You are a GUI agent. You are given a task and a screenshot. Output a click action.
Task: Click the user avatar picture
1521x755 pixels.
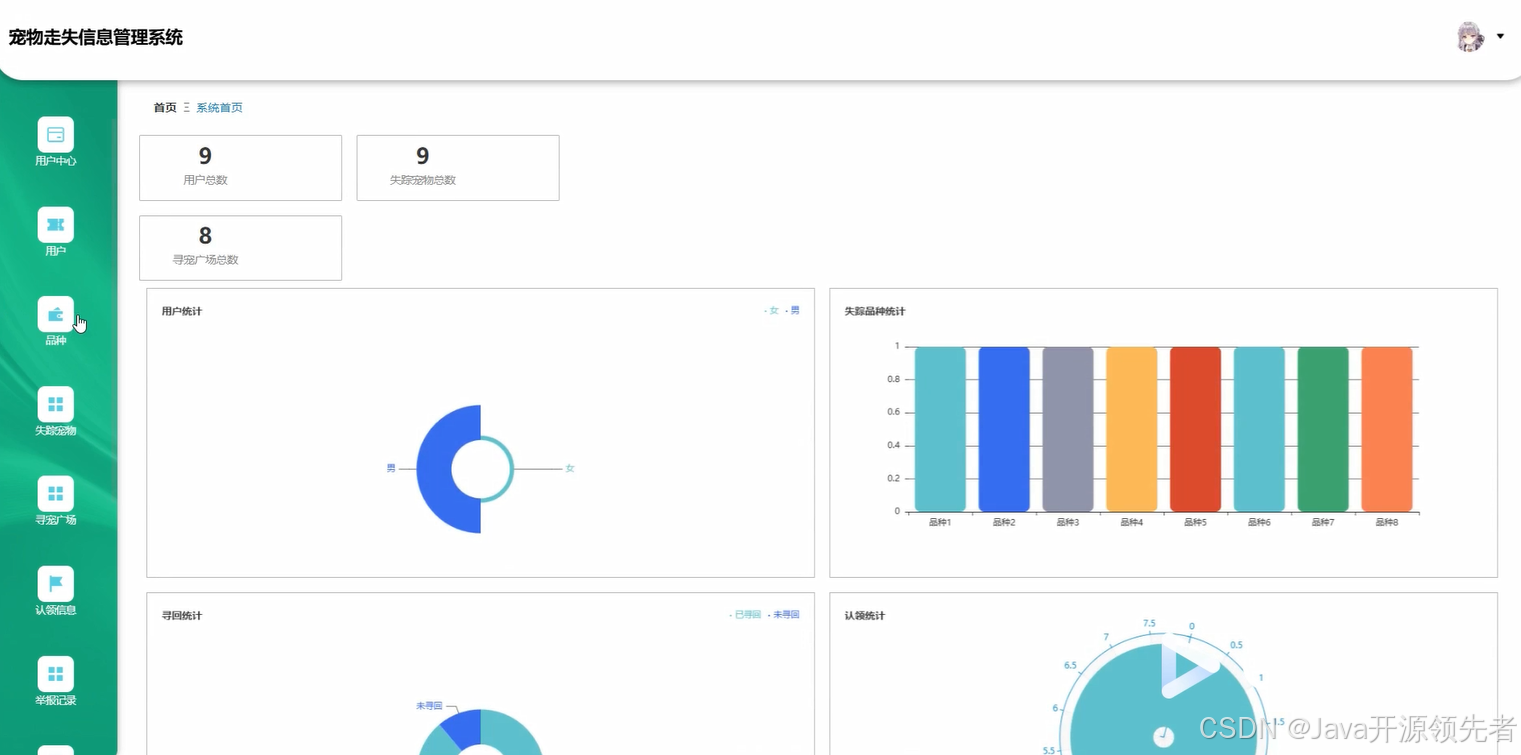(x=1470, y=37)
